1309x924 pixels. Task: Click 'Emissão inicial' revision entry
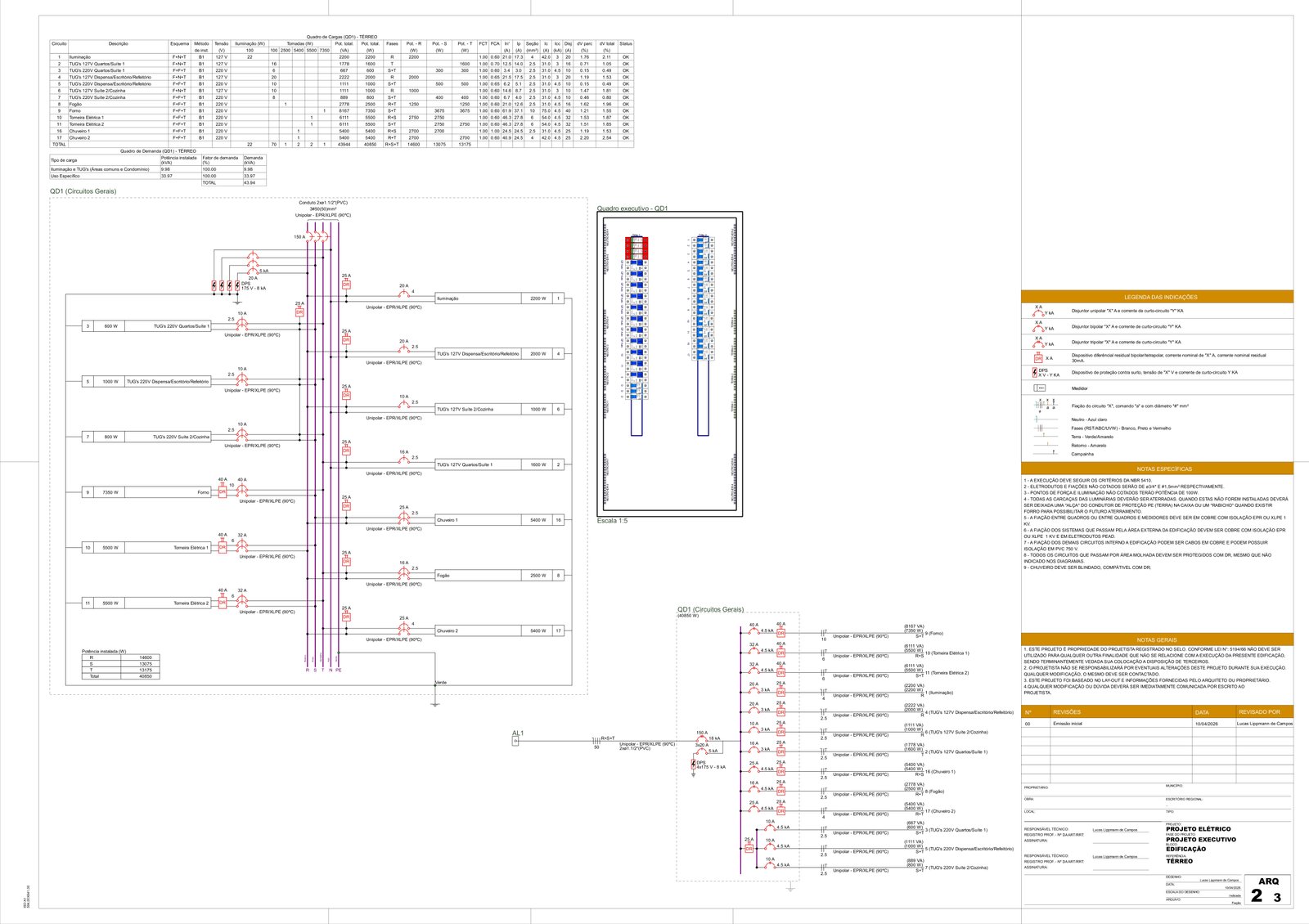tap(1067, 724)
